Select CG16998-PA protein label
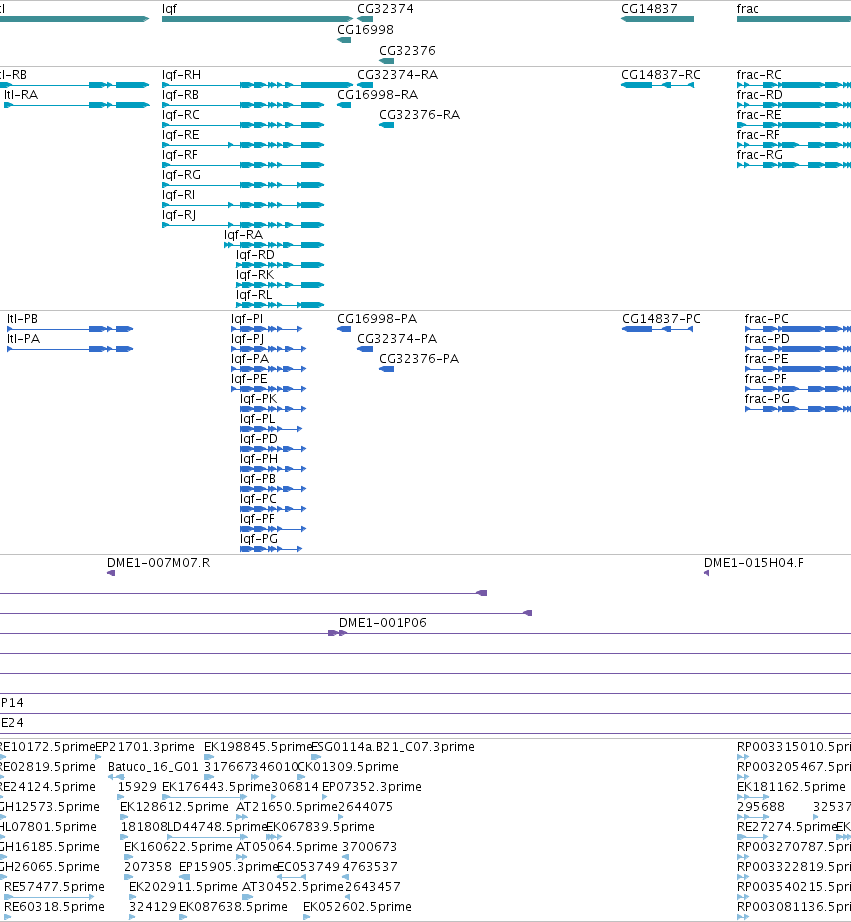The image size is (851, 922). 377,319
